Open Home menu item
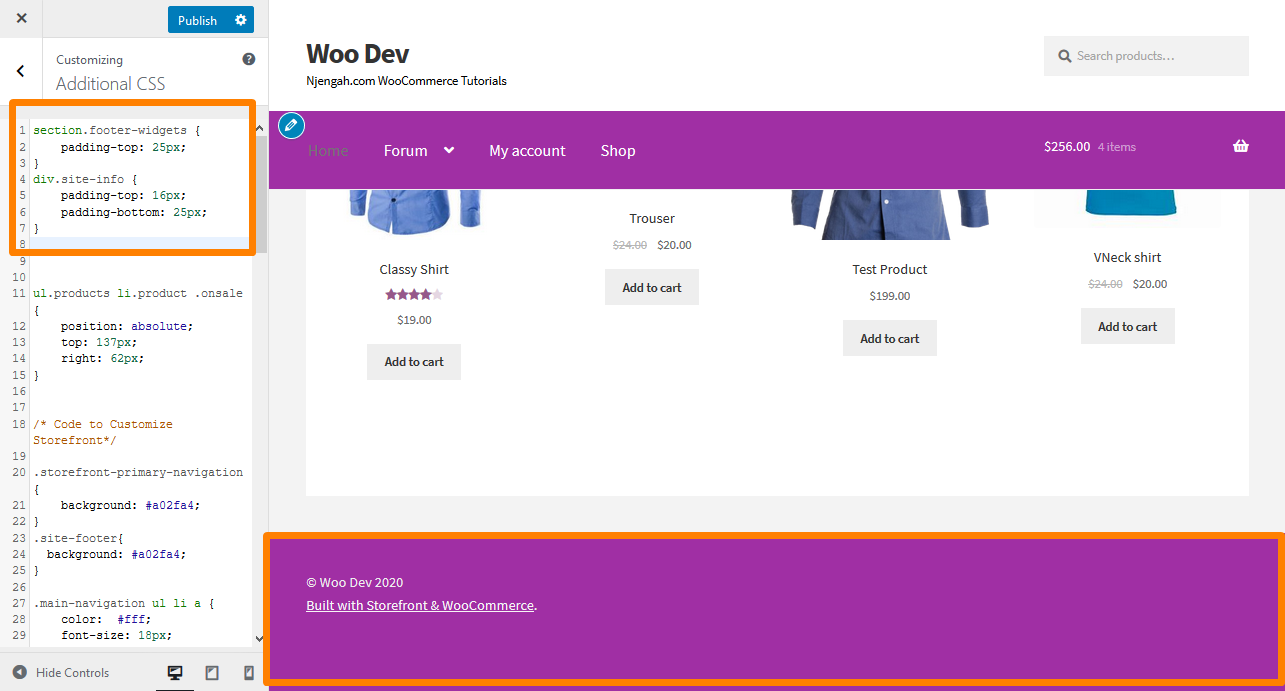The width and height of the screenshot is (1285, 691). click(328, 151)
